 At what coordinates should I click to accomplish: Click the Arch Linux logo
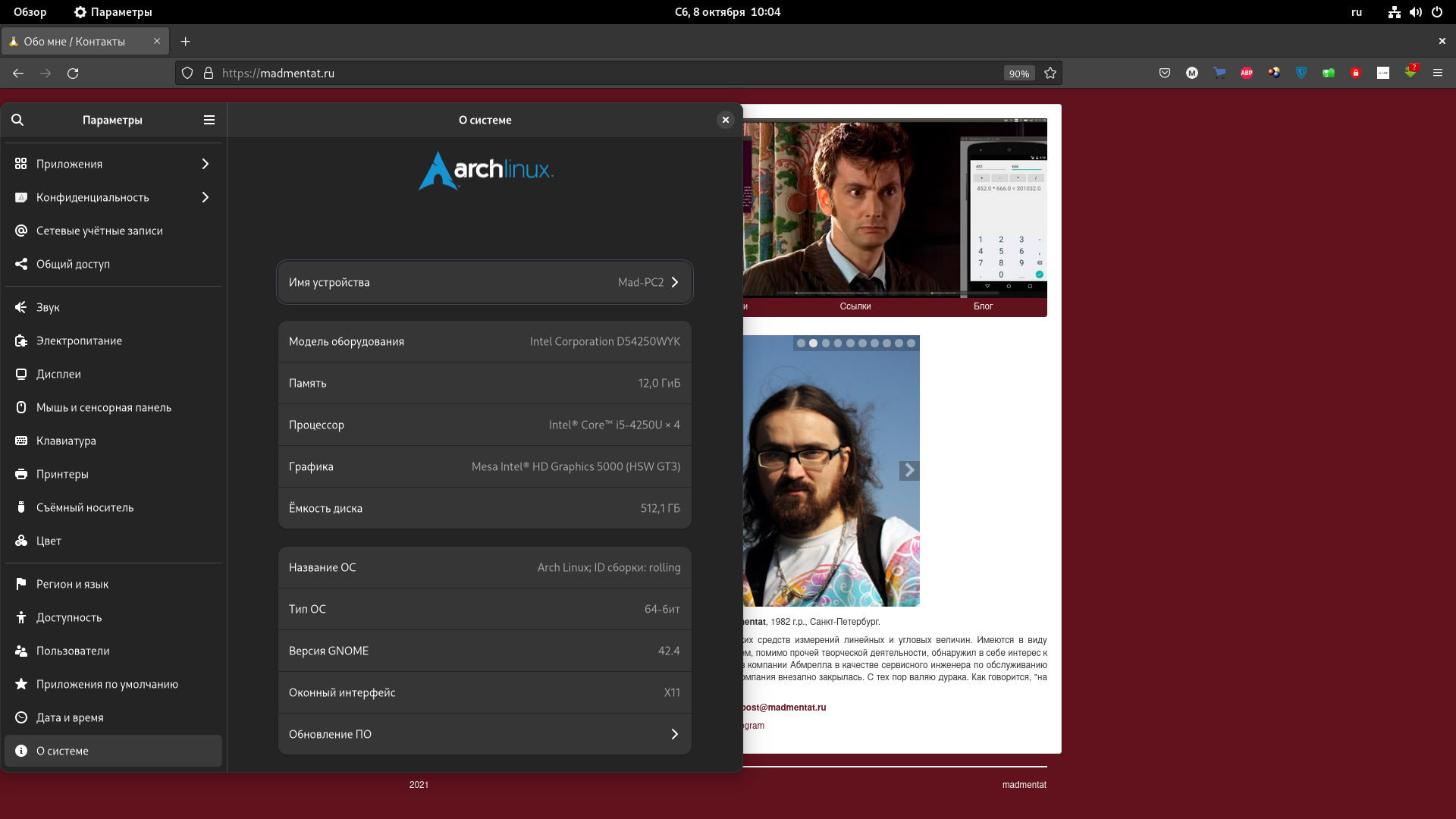click(x=485, y=170)
